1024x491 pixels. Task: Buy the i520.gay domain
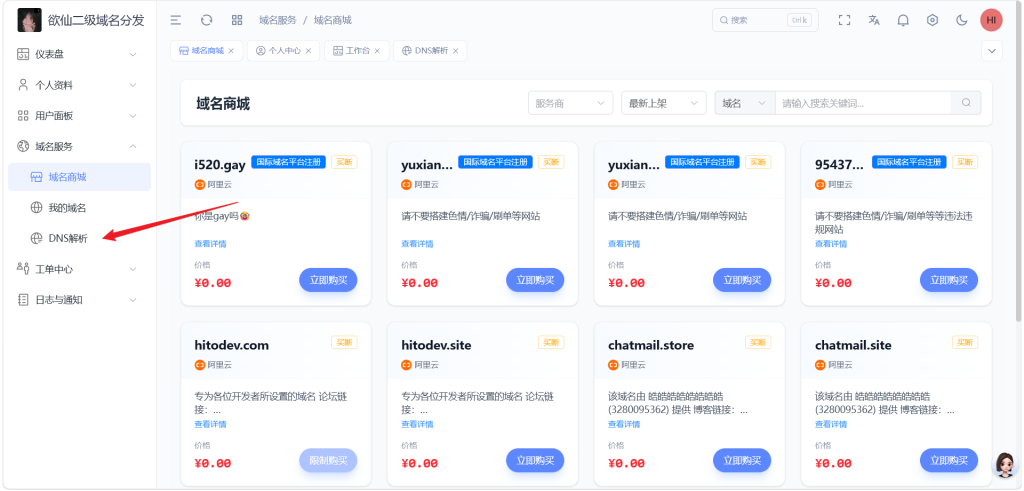point(328,281)
